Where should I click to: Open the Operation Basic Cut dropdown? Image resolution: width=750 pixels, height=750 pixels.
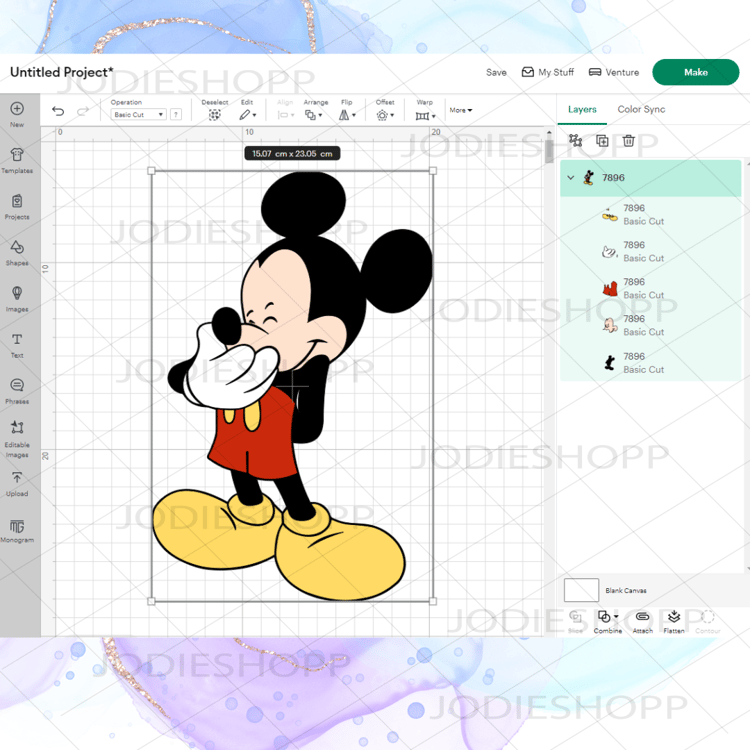coord(138,114)
